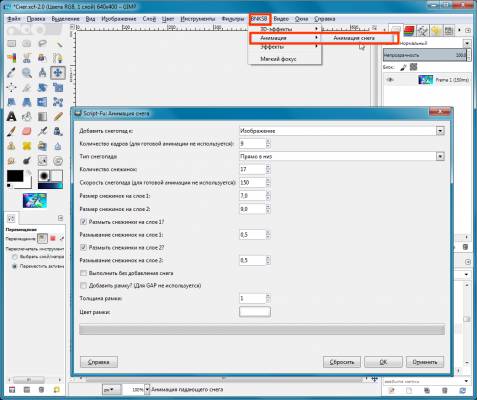Click the 'Толщина рамки' input field
The height and width of the screenshot is (400, 477).
252,298
